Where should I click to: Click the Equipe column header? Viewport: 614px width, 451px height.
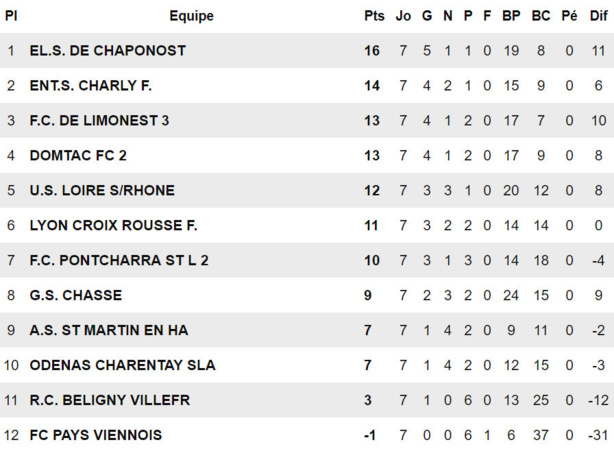coord(191,16)
